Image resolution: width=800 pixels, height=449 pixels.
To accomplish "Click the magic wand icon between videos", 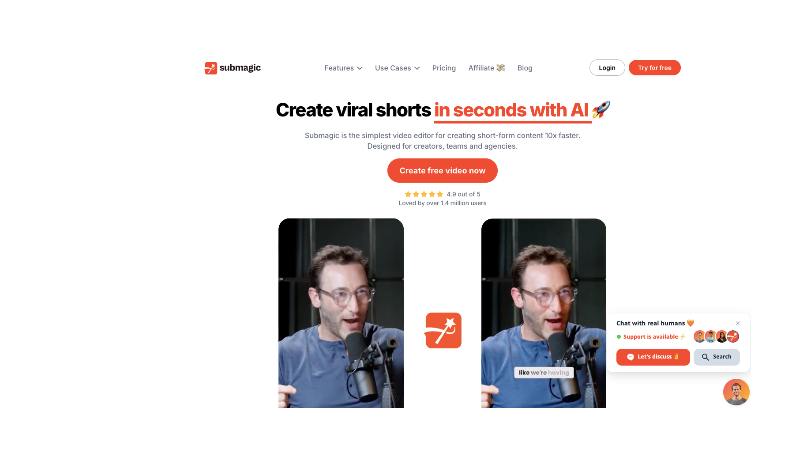I will point(443,330).
